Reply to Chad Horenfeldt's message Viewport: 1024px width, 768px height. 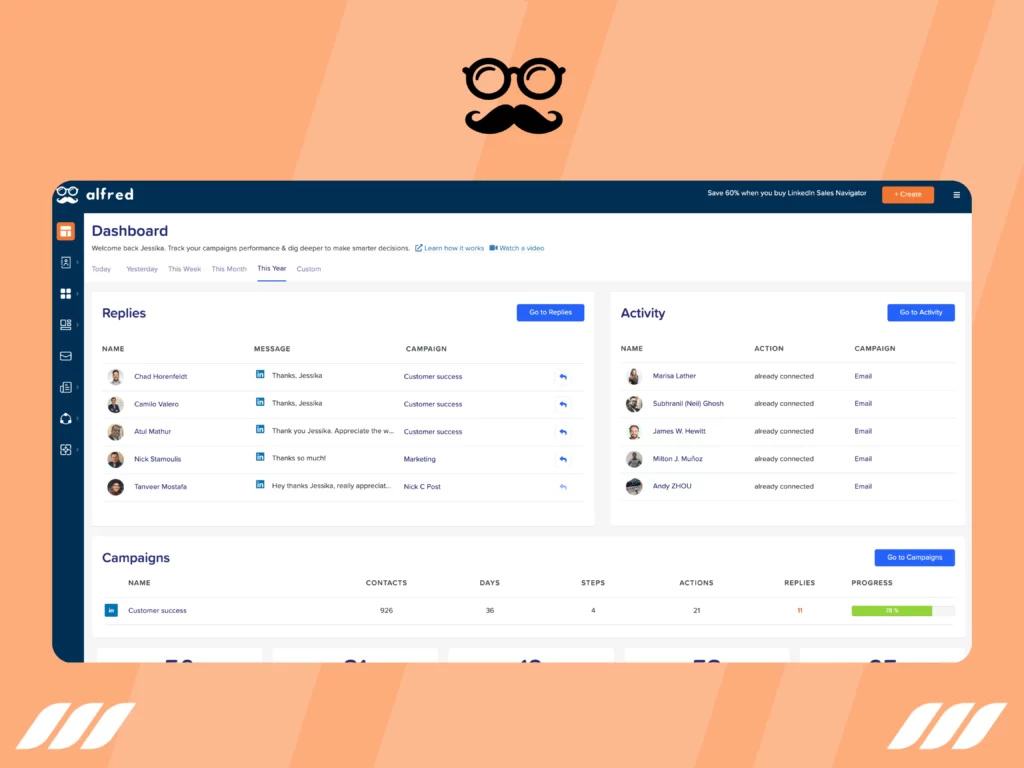(x=563, y=377)
